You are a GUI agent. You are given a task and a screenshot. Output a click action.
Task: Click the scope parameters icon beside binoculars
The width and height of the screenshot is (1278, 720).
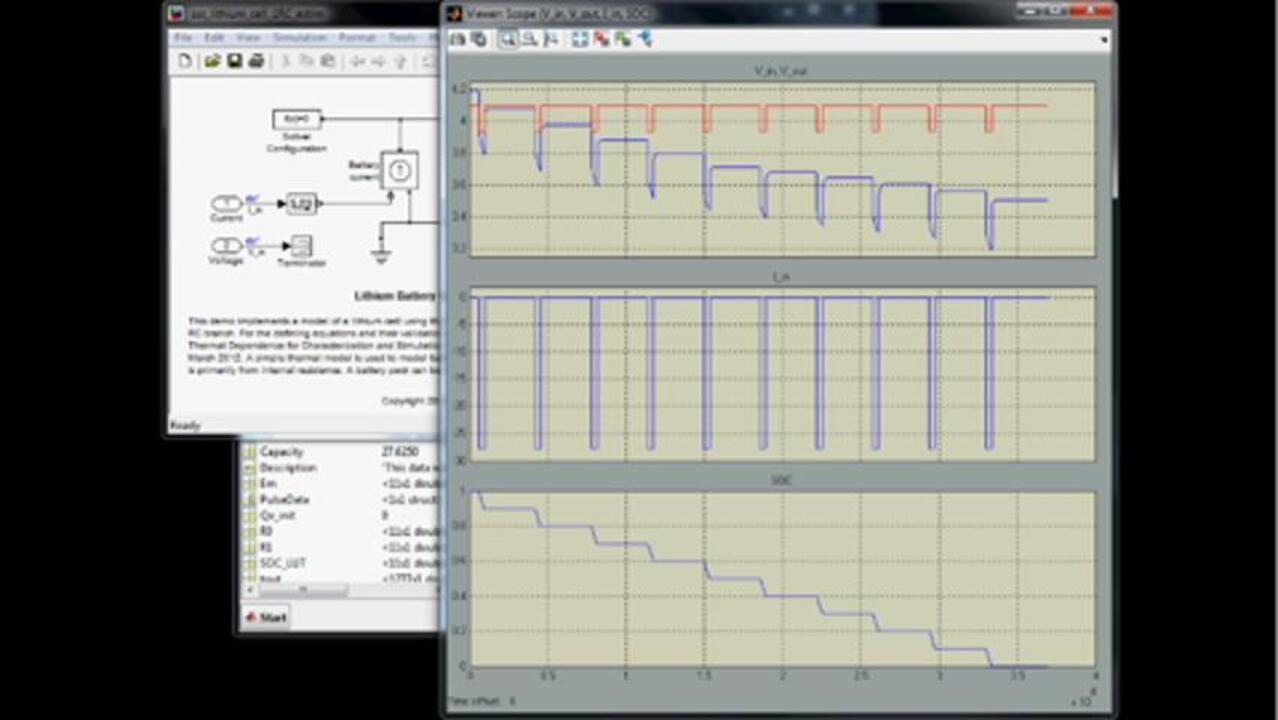[479, 39]
